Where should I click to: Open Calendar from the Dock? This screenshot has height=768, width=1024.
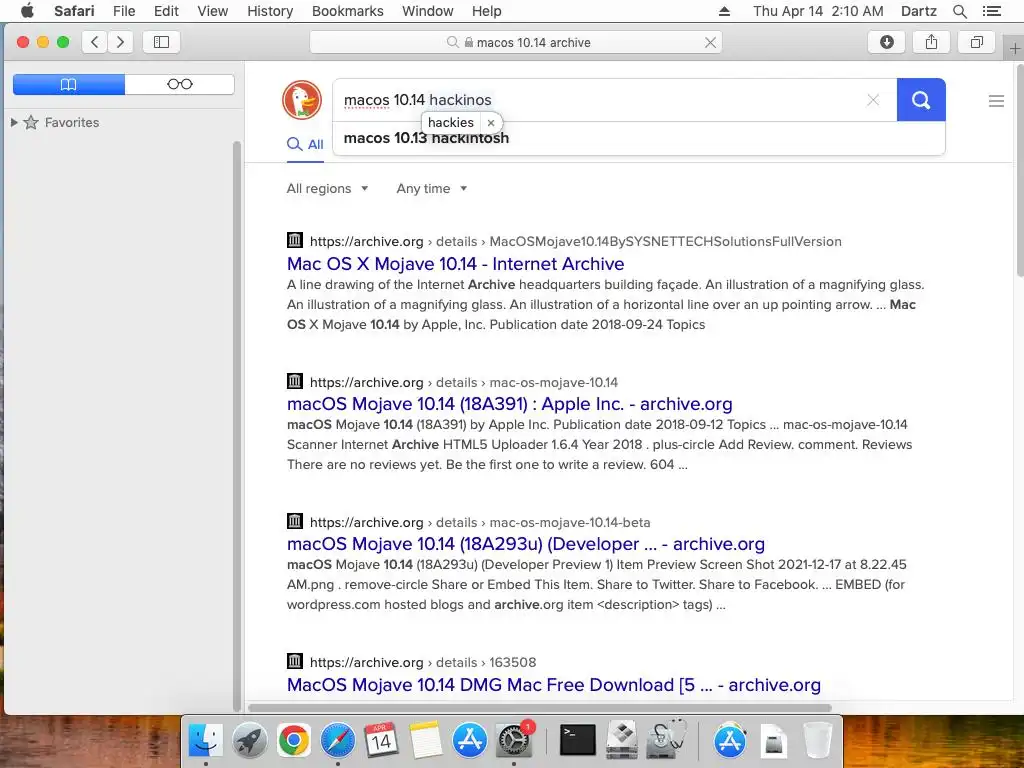pos(381,740)
